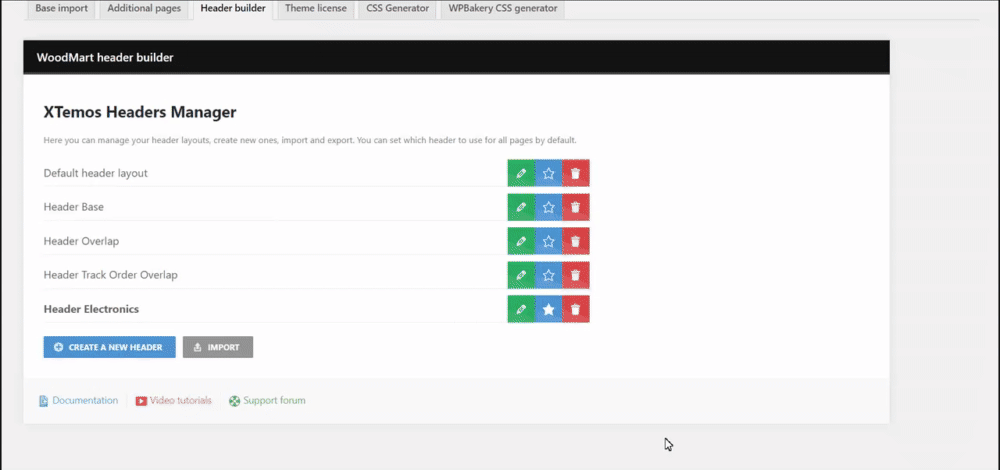Delete Header Overlap with trash icon
This screenshot has height=470, width=1000.
click(x=576, y=241)
